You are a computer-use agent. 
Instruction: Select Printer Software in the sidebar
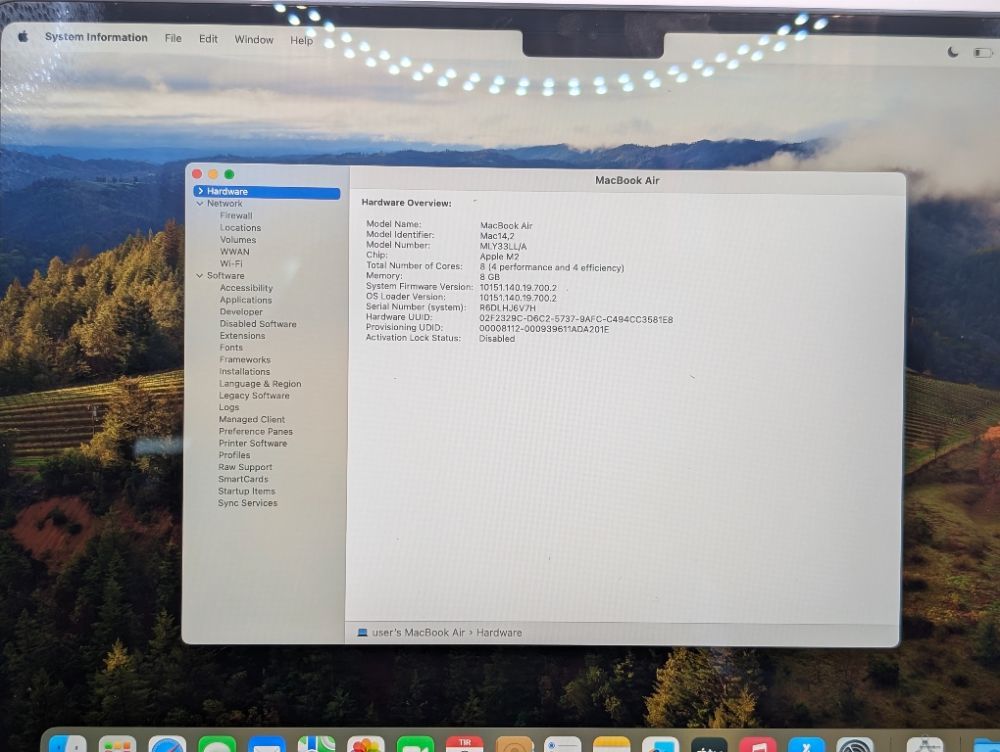click(x=253, y=443)
